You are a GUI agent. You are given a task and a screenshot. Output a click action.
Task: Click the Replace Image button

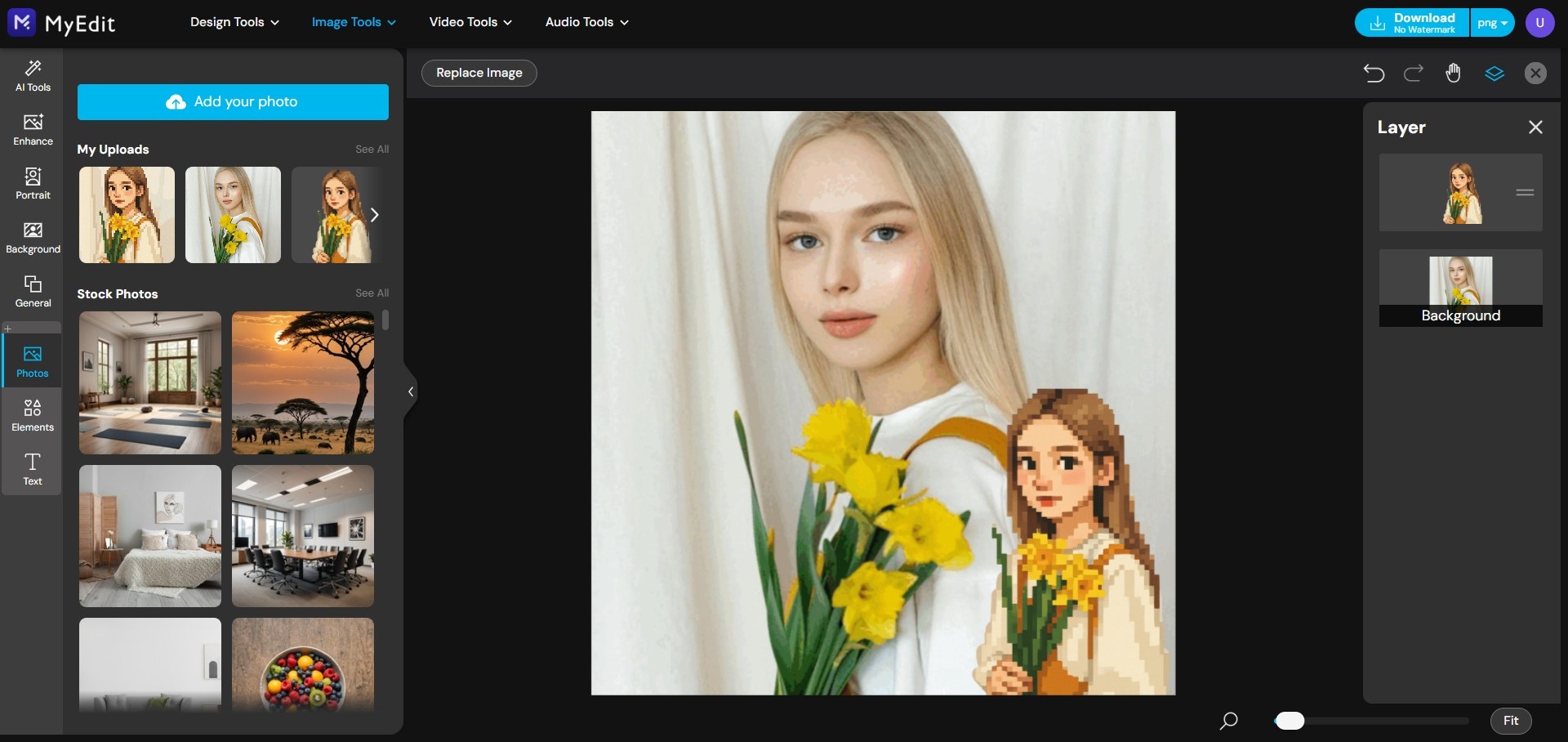pyautogui.click(x=478, y=73)
